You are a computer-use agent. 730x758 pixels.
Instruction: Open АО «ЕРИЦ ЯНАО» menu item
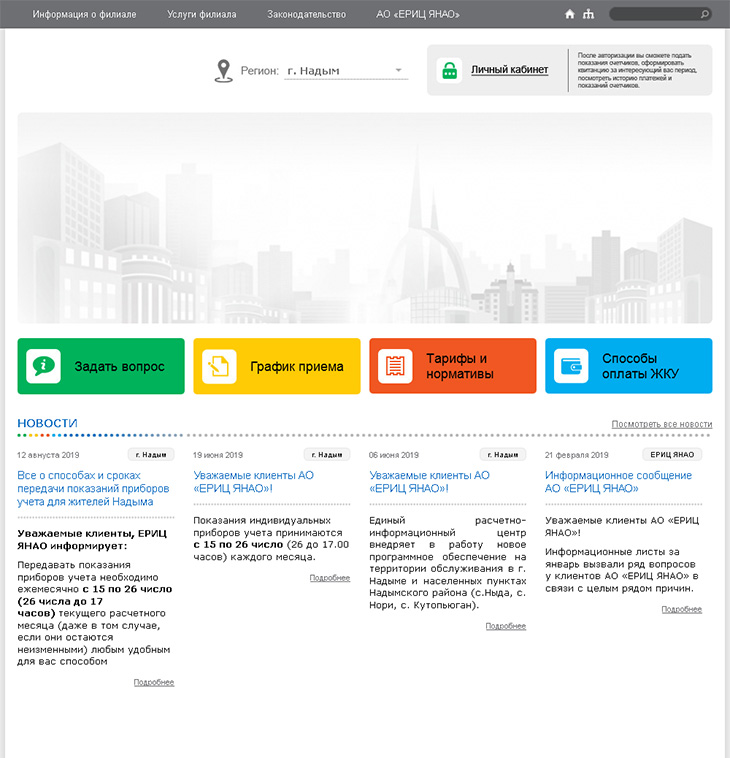418,15
